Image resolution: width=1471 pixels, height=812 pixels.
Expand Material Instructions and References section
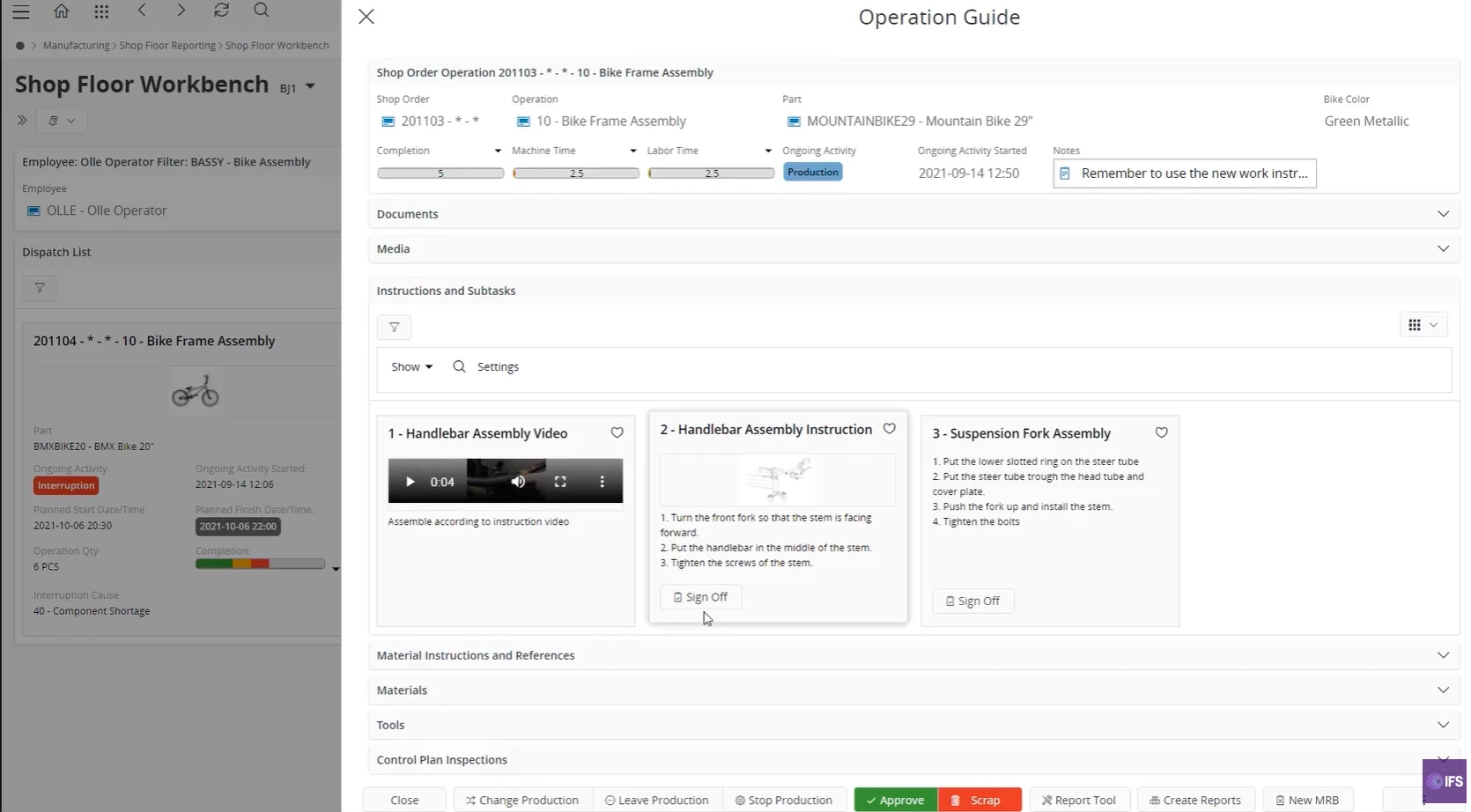pos(913,655)
